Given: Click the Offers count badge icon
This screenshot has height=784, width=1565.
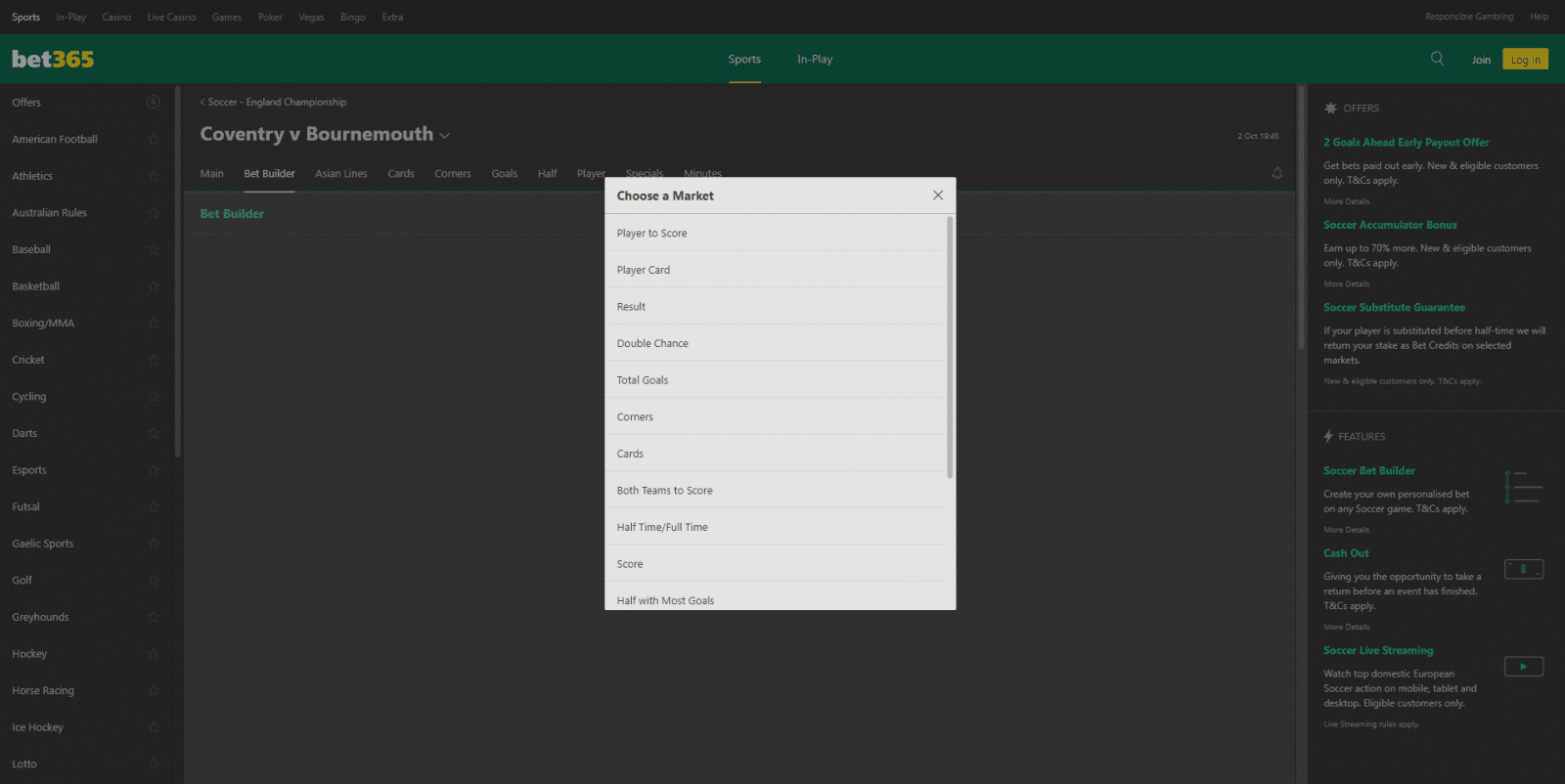Looking at the screenshot, I should coord(153,103).
